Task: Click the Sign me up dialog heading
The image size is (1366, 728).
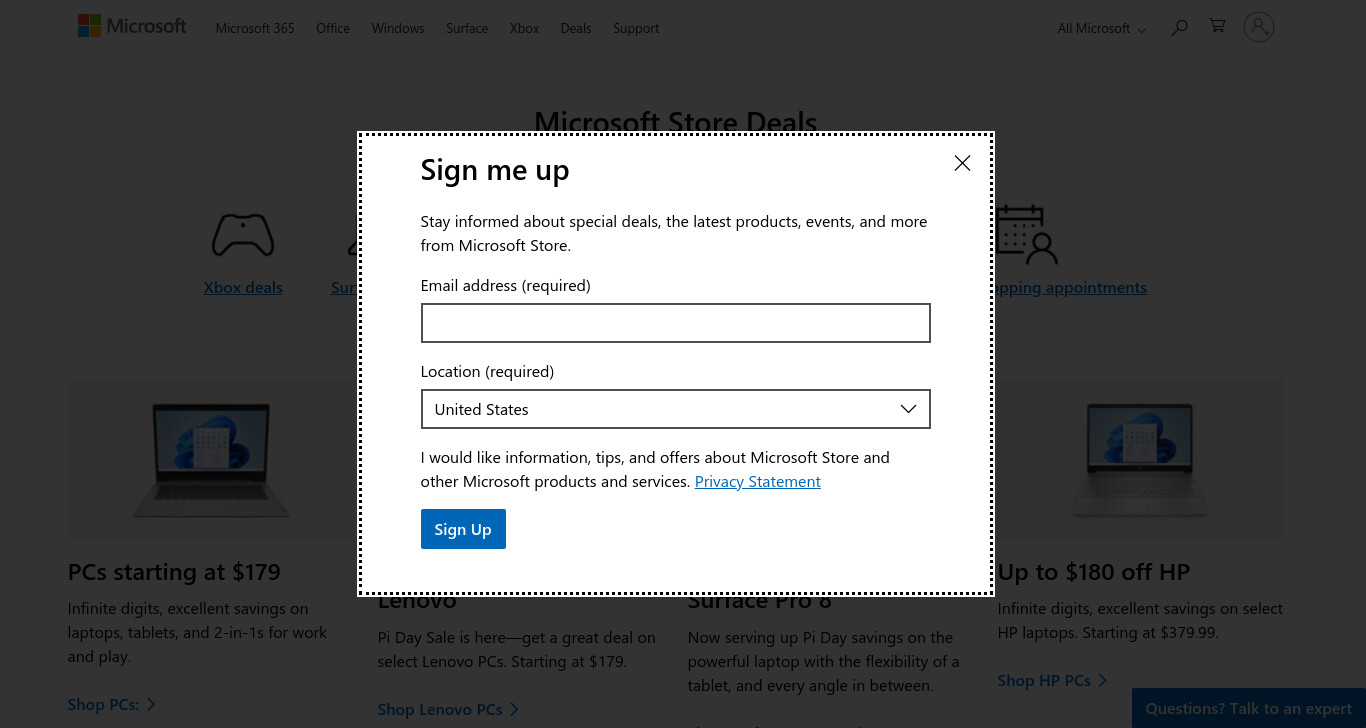Action: coord(495,170)
